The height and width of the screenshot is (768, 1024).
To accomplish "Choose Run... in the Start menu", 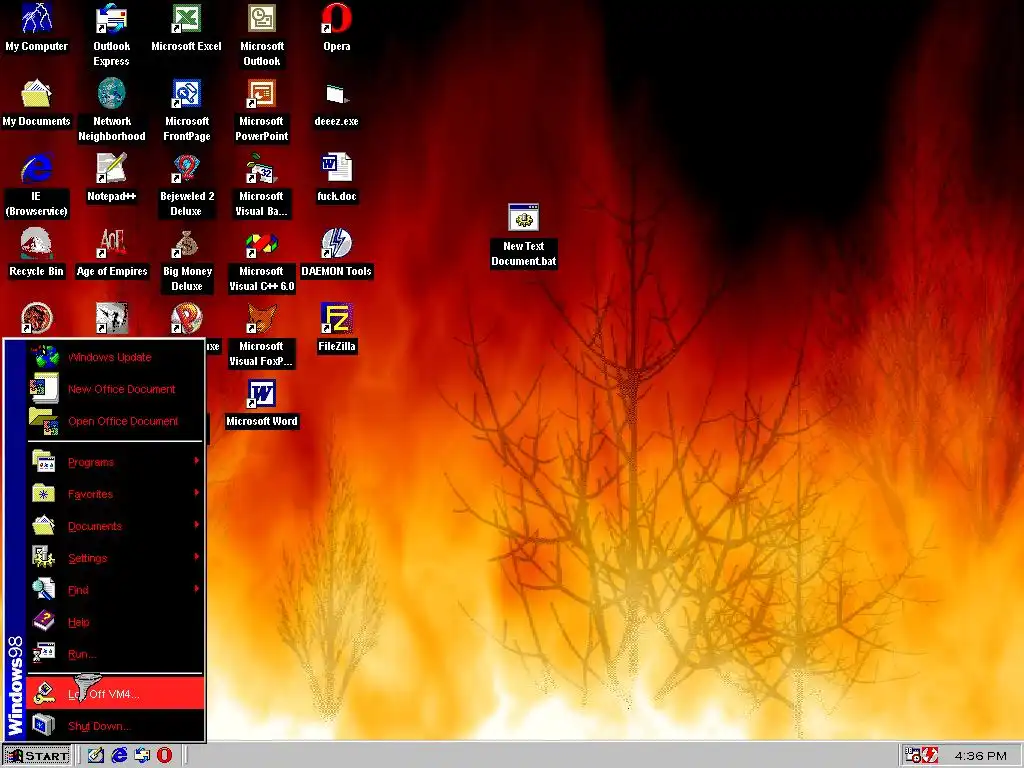I will coord(115,654).
